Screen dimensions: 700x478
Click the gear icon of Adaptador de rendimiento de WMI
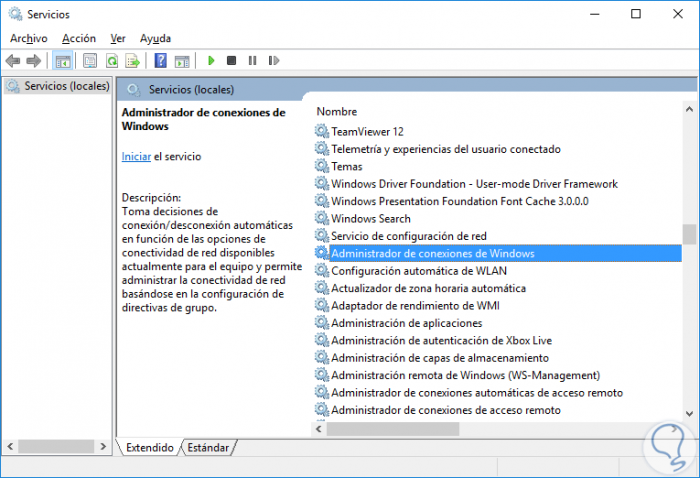coord(321,305)
